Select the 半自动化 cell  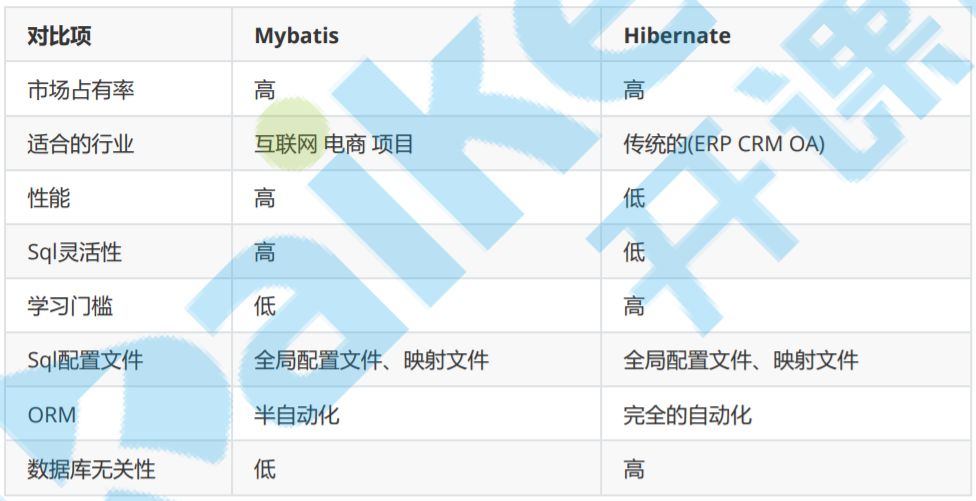[297, 414]
